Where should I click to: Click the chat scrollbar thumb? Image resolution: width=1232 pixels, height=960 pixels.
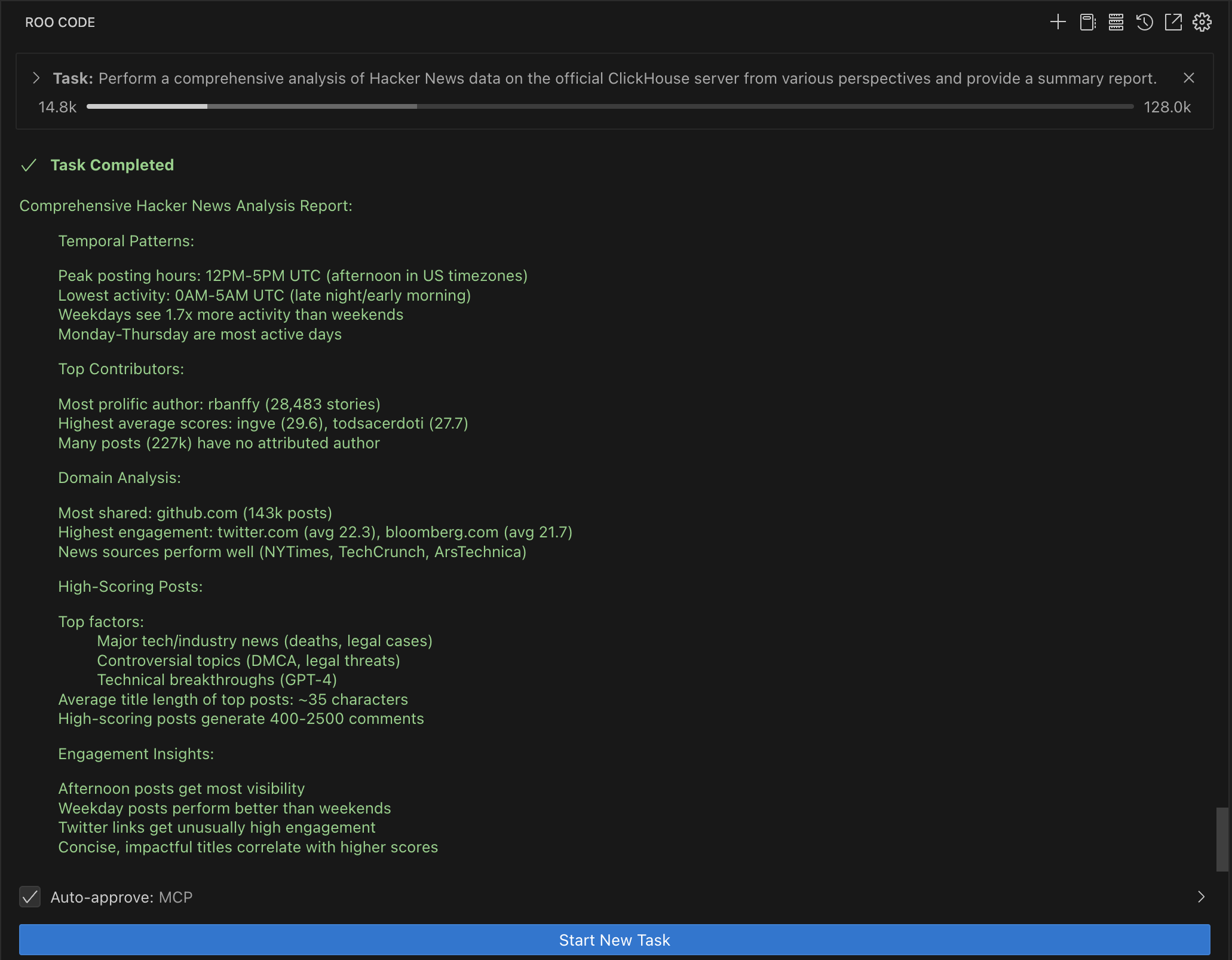(x=1222, y=839)
